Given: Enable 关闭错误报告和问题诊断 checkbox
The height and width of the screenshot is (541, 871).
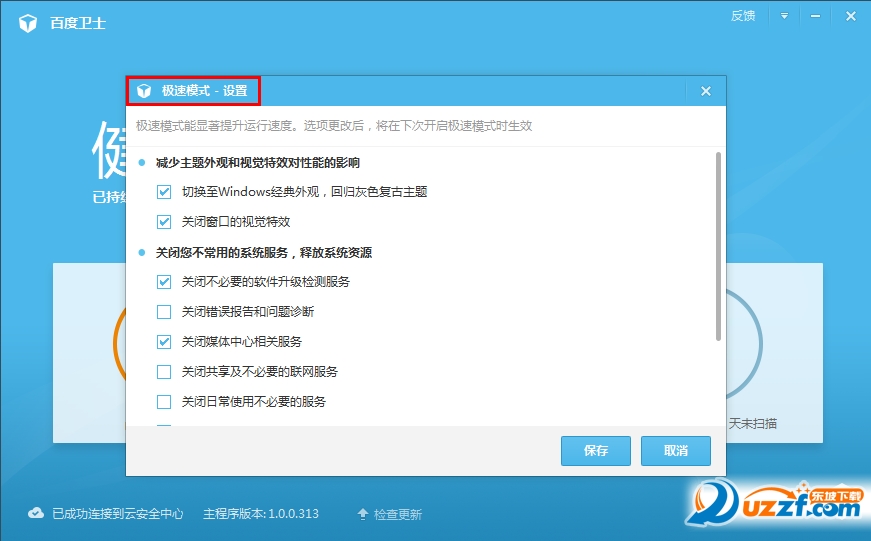Looking at the screenshot, I should click(165, 312).
